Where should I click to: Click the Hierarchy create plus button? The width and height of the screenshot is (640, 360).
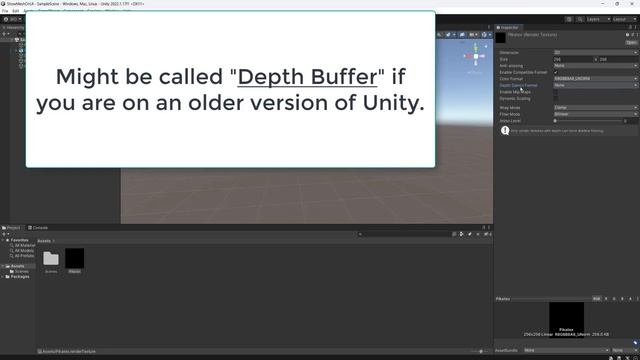coord(5,34)
